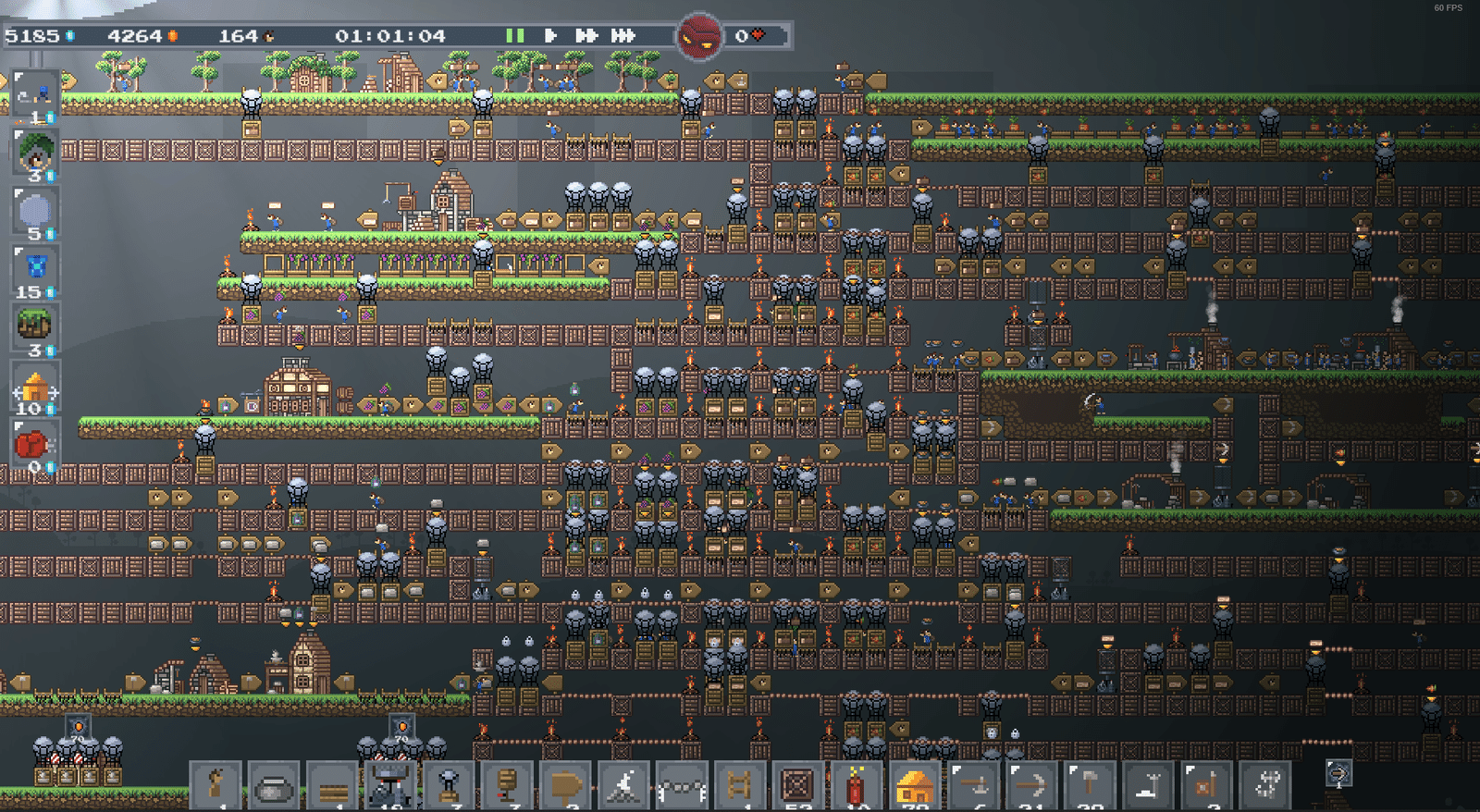Image resolution: width=1480 pixels, height=812 pixels.
Task: Set game speed to triple fast-forward
Action: pyautogui.click(x=623, y=36)
